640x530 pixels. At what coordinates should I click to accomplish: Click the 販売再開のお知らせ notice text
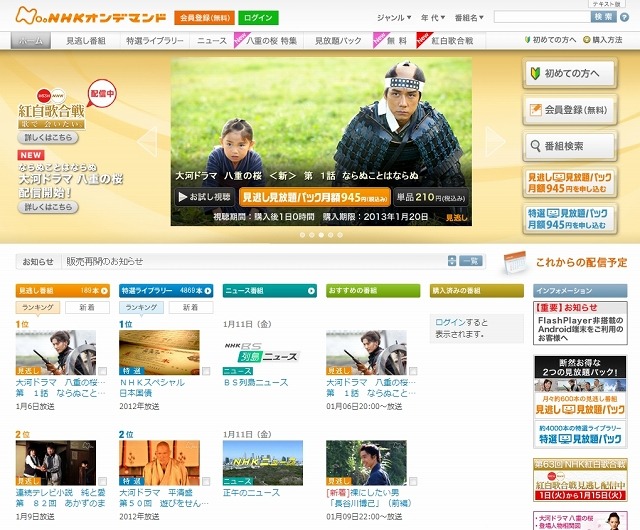click(x=105, y=261)
